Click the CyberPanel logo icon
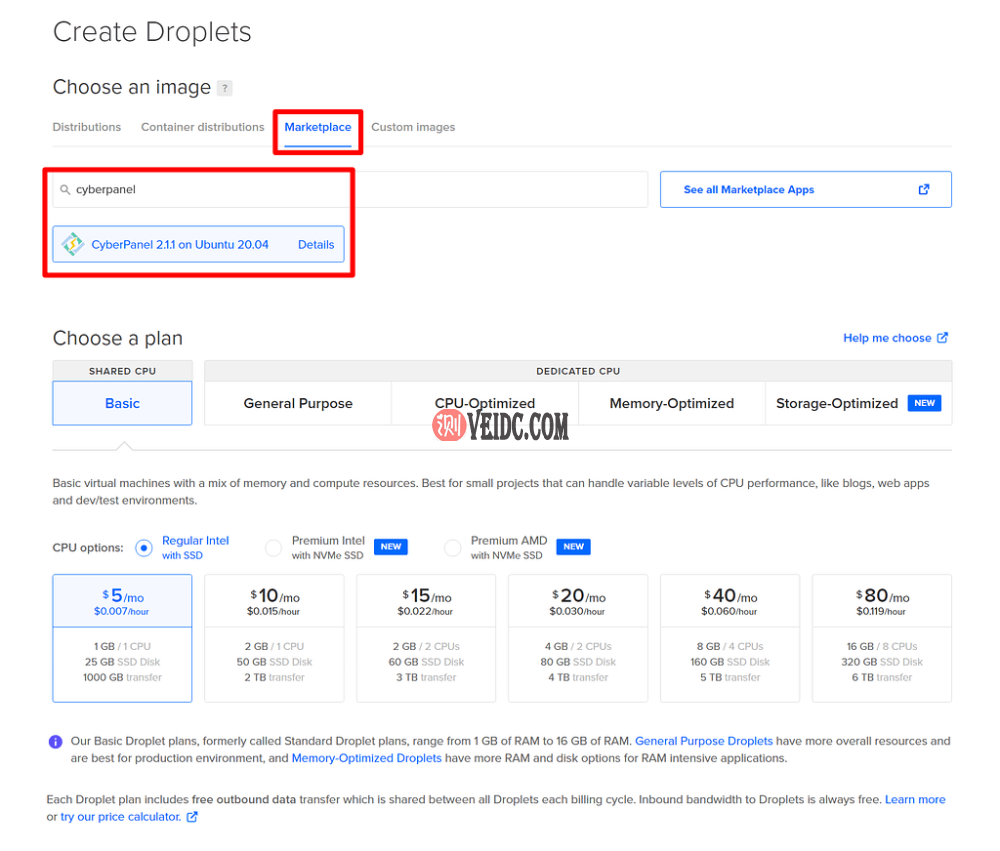Image resolution: width=1000 pixels, height=851 pixels. (x=73, y=244)
